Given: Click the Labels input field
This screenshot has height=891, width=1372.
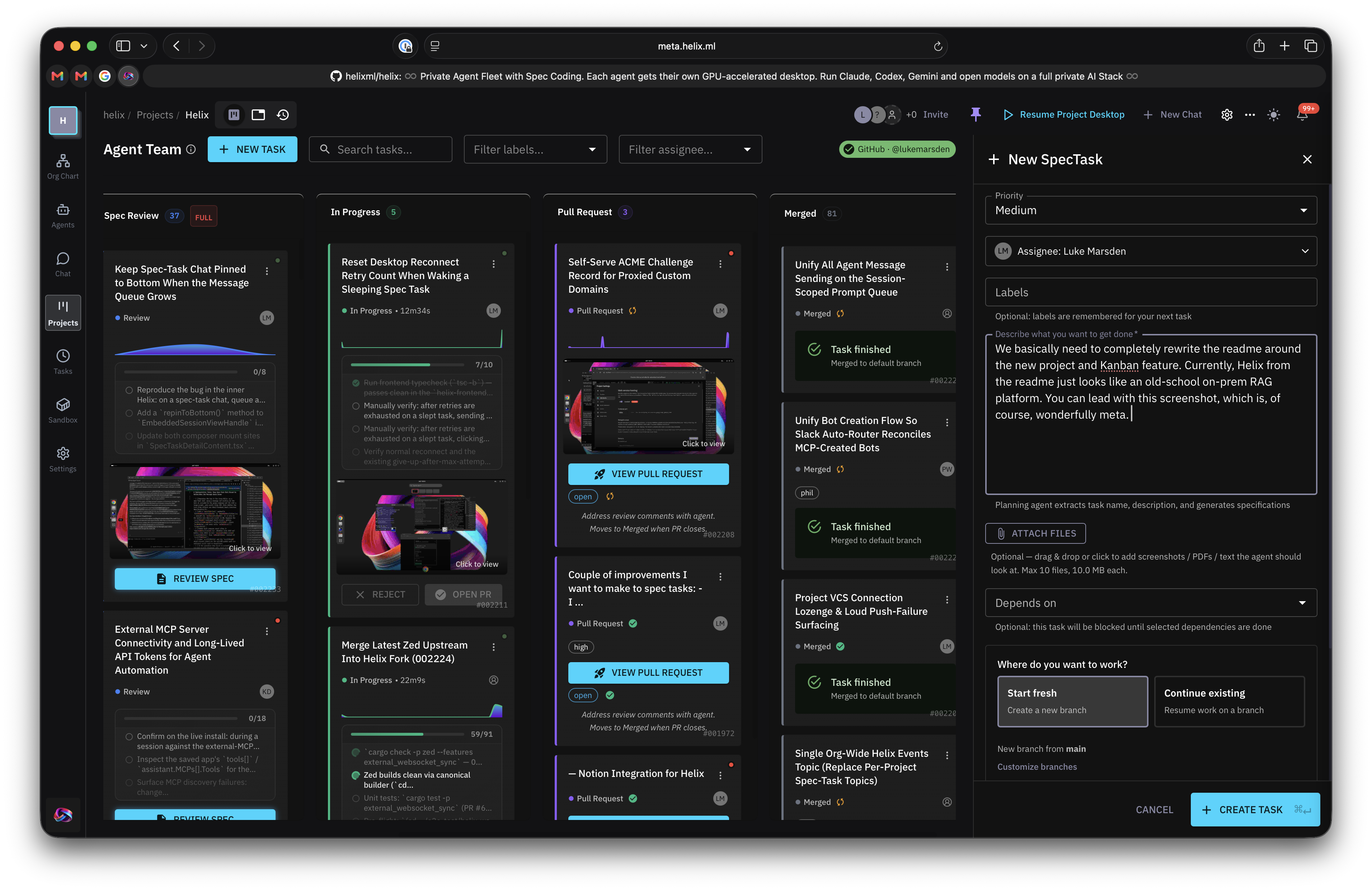Looking at the screenshot, I should pyautogui.click(x=1151, y=292).
